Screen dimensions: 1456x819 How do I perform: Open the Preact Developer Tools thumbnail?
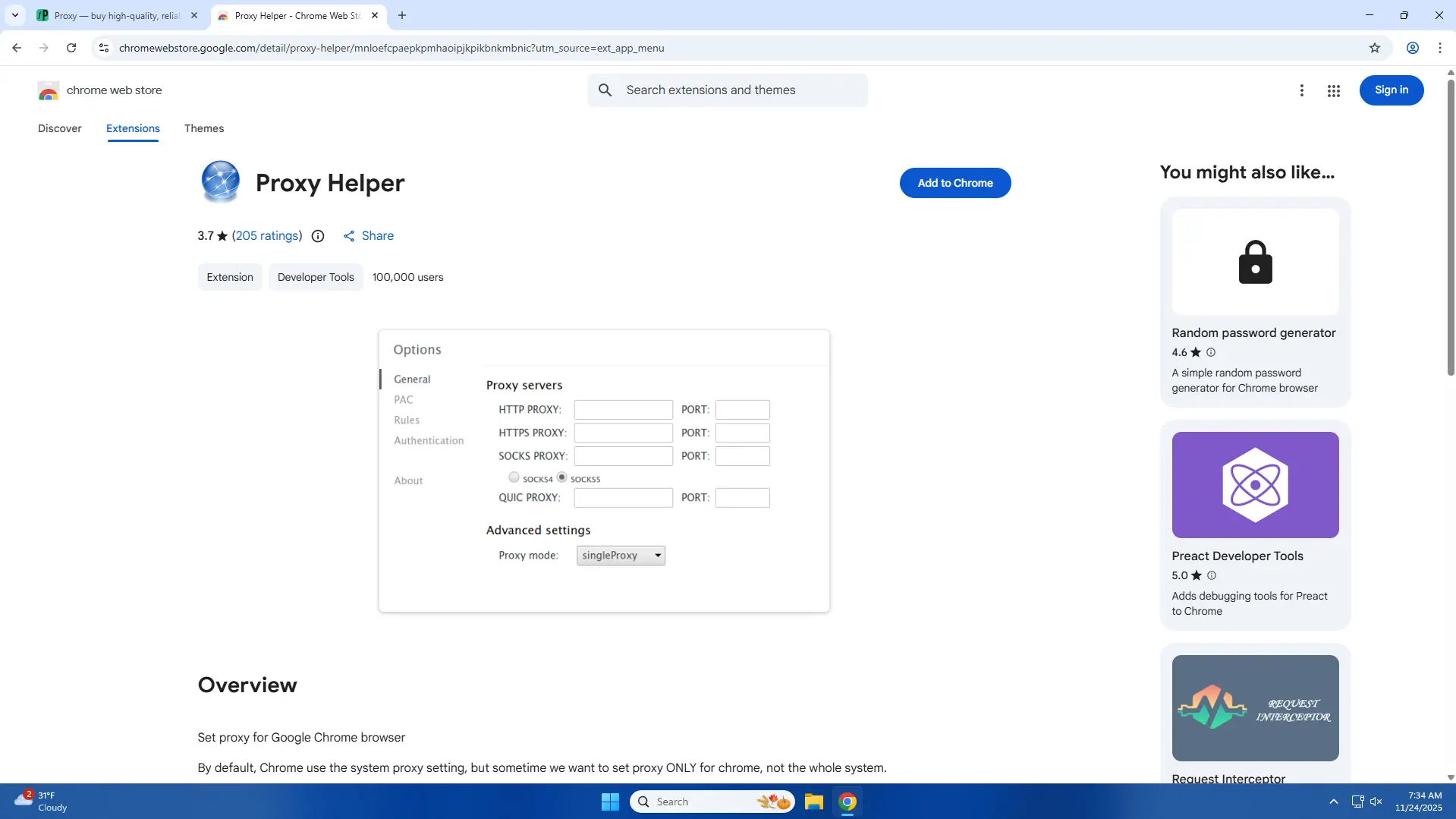pyautogui.click(x=1255, y=485)
